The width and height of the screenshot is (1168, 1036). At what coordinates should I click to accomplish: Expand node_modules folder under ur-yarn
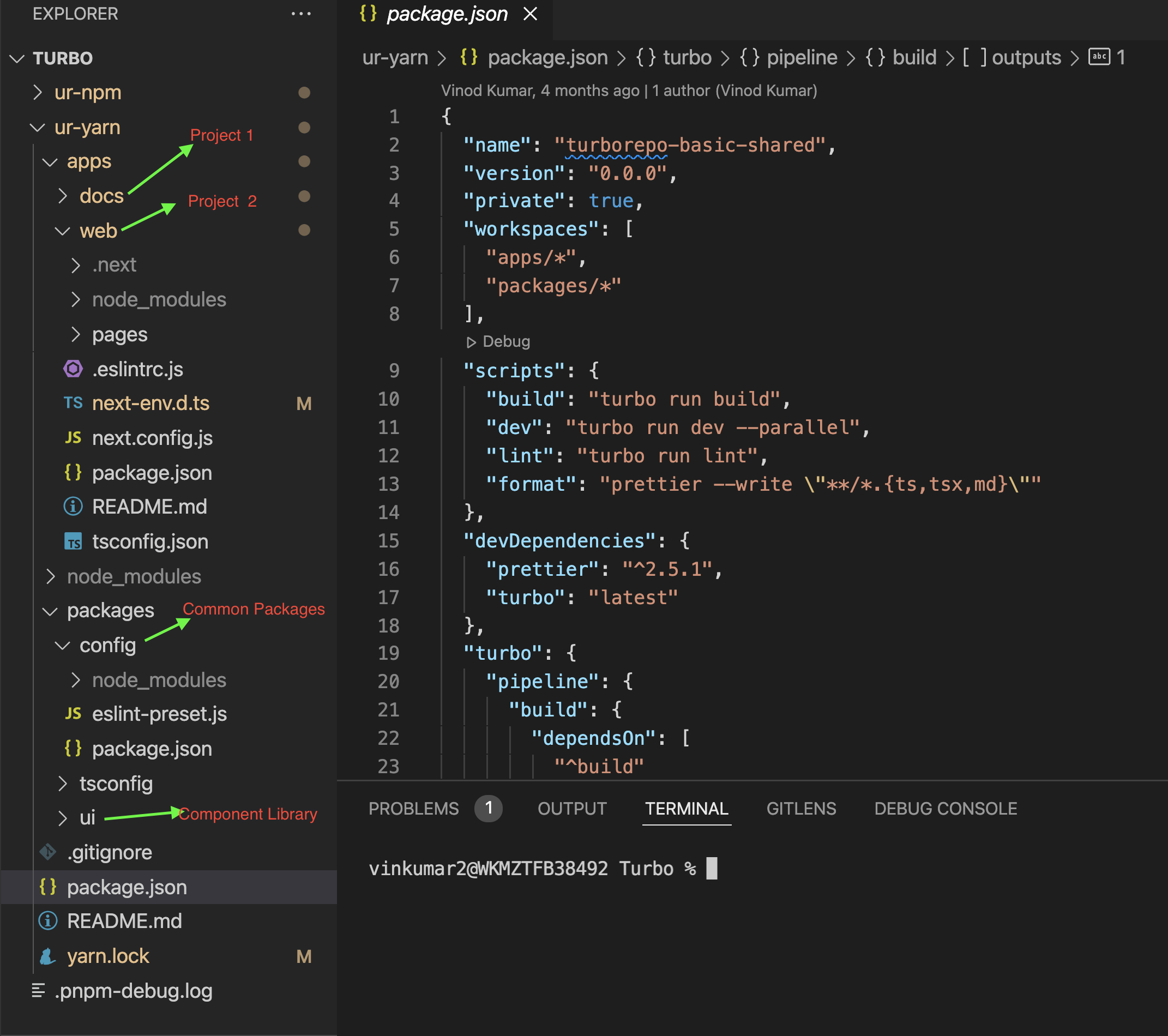tap(50, 576)
